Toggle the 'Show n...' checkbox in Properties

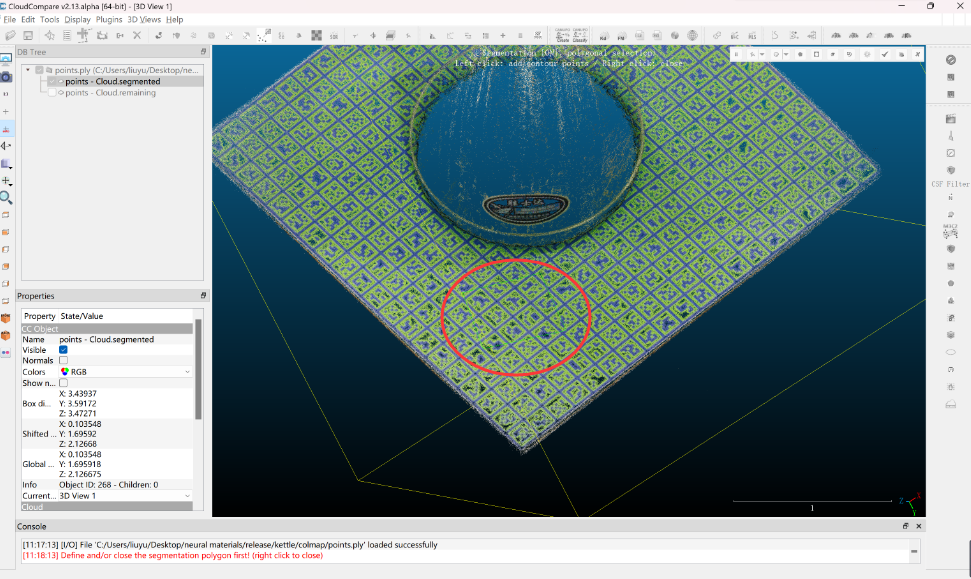[63, 383]
